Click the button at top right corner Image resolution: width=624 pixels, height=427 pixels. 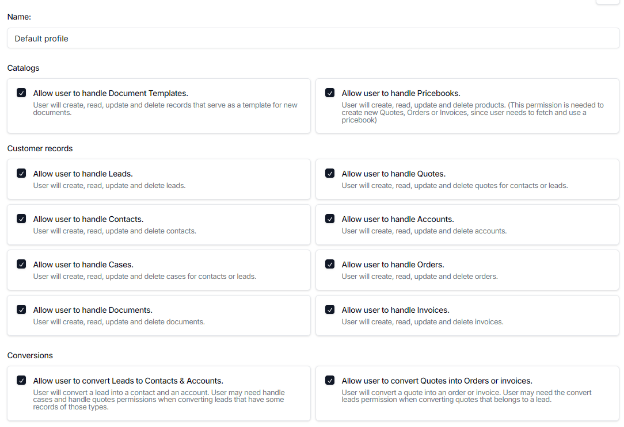click(x=608, y=3)
